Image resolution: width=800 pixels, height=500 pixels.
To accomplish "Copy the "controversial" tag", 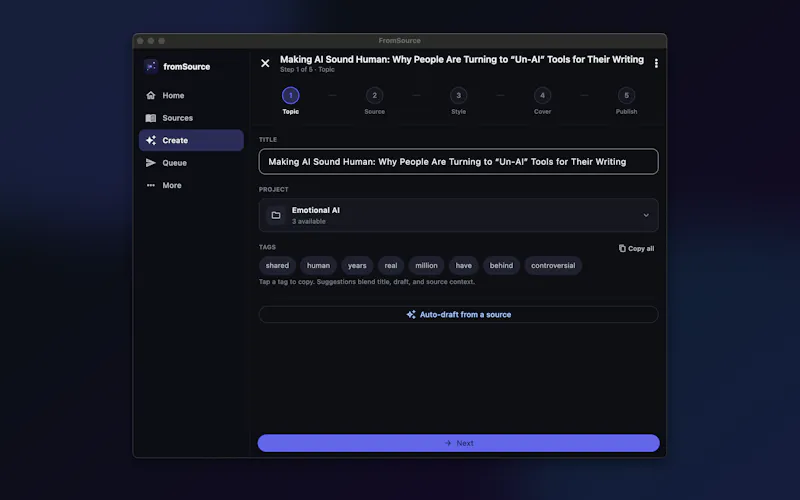I will pyautogui.click(x=553, y=265).
